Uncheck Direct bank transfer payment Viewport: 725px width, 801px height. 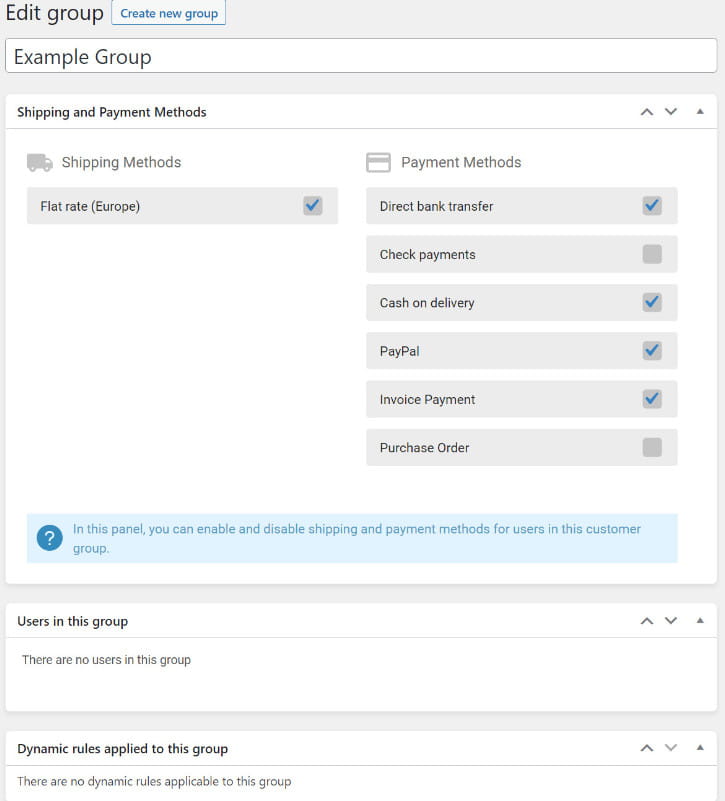point(652,206)
